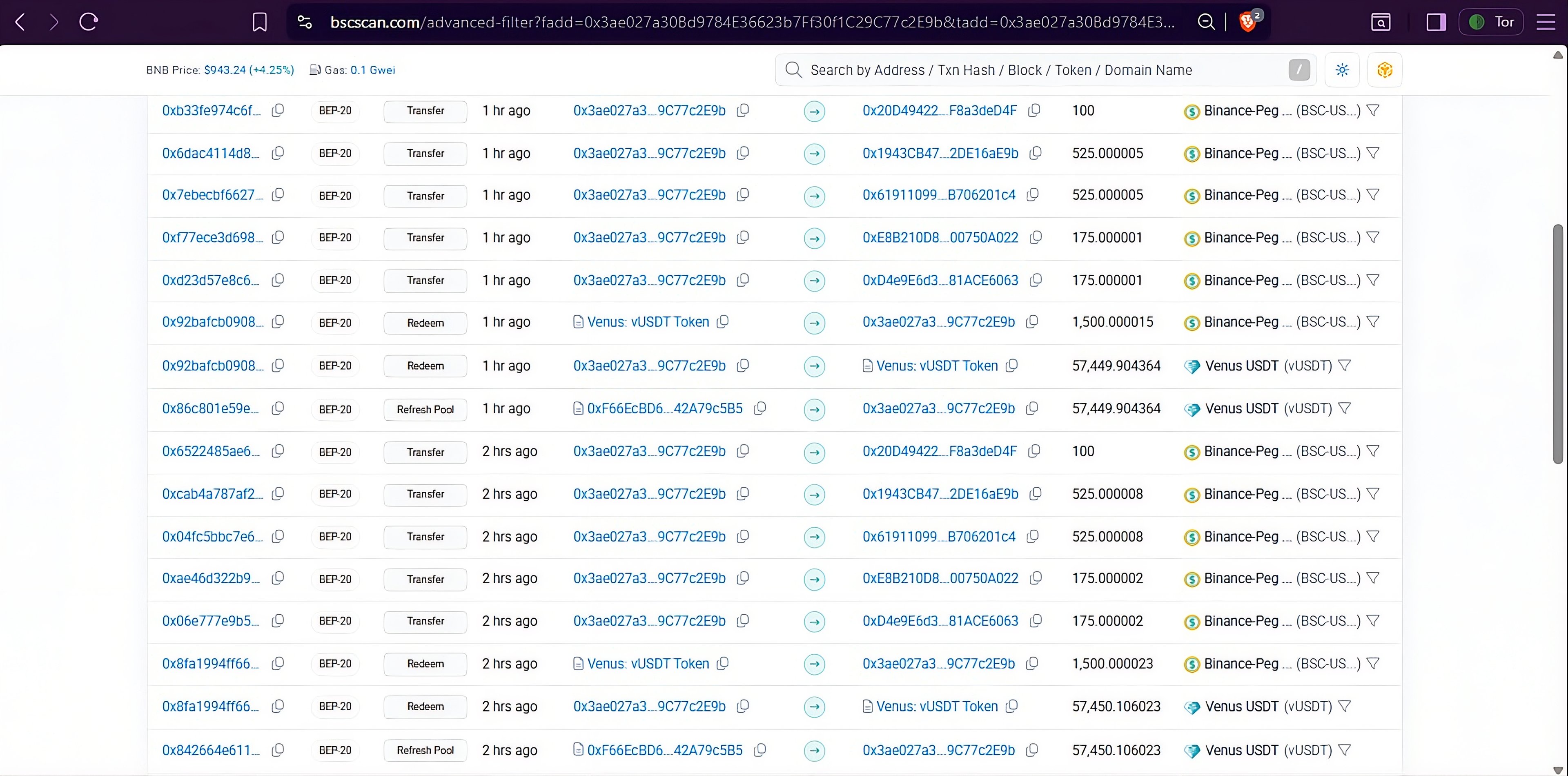Open the site settings icon in the address bar
This screenshot has height=776, width=1568.
[x=304, y=22]
